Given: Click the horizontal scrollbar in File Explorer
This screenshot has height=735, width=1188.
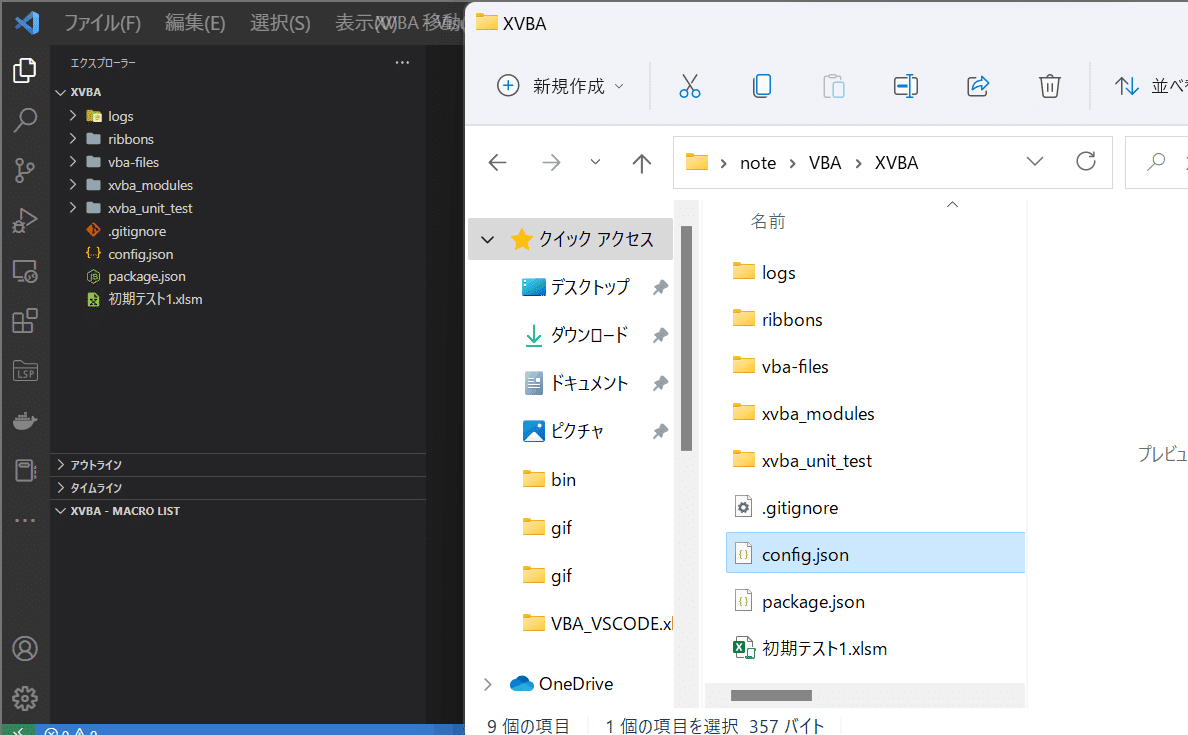Looking at the screenshot, I should click(770, 695).
